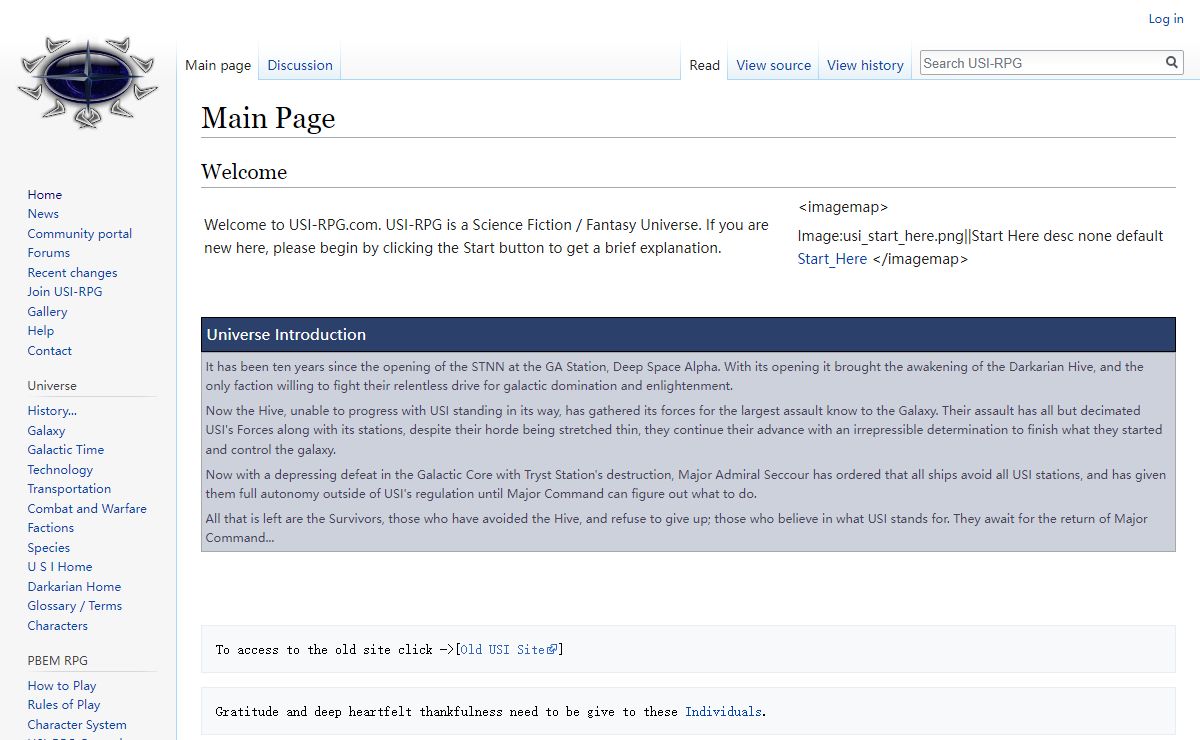
Task: Select the Read tab
Action: pos(704,65)
